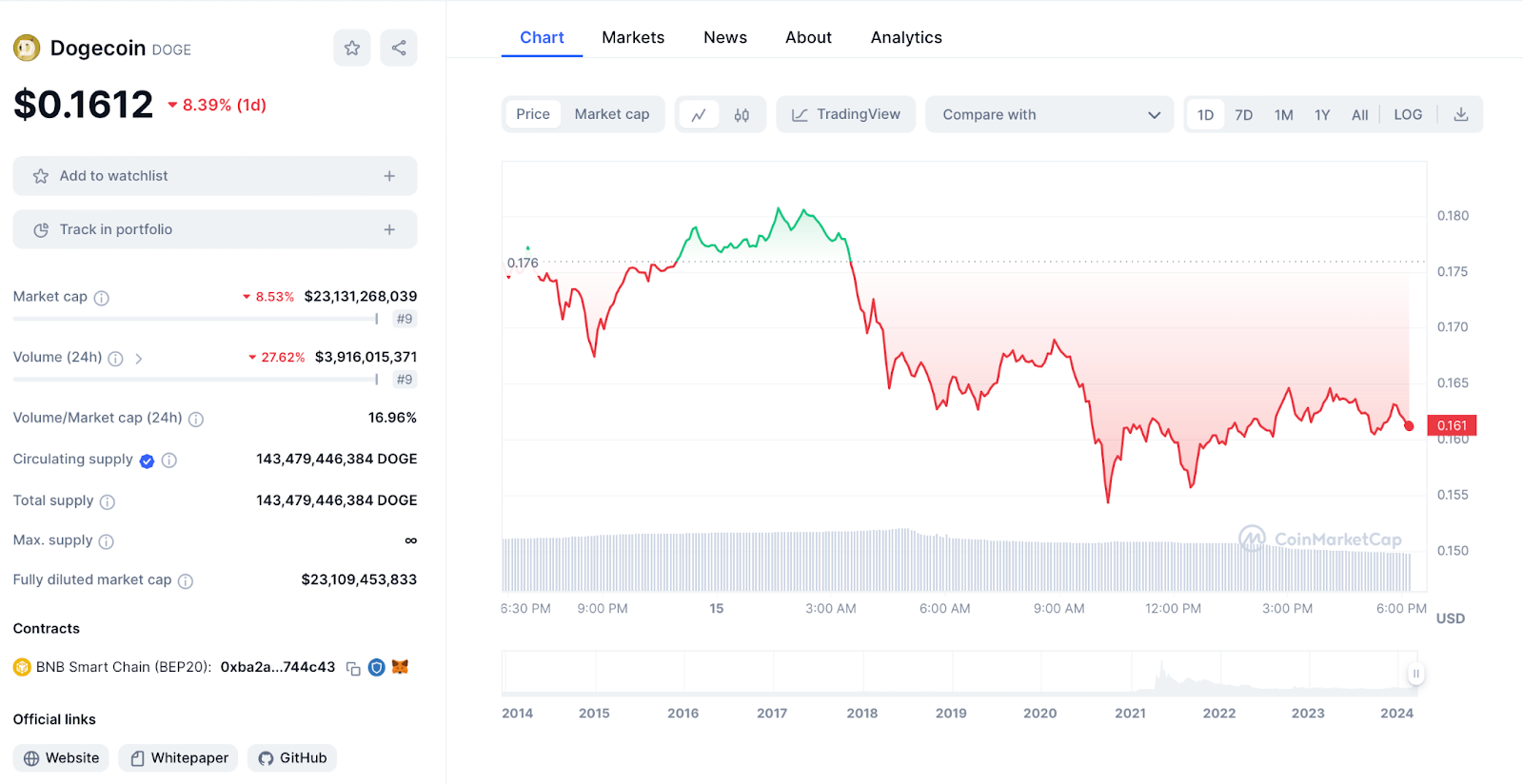Open the Chart tab
This screenshot has width=1523, height=784.
(542, 37)
